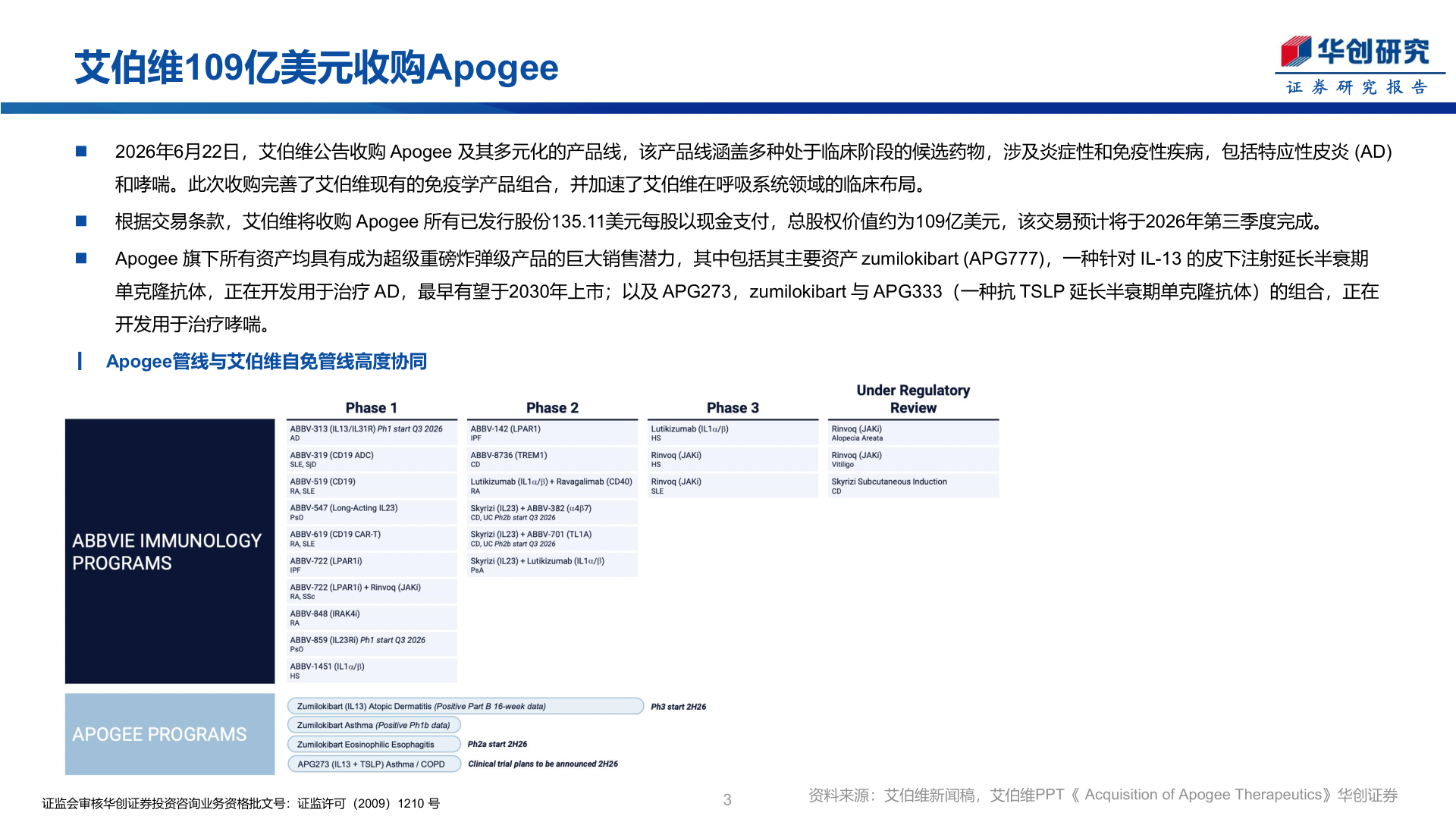1456x819 pixels.
Task: Select the ABBV-8736 (TREM1) cell
Action: tap(552, 460)
